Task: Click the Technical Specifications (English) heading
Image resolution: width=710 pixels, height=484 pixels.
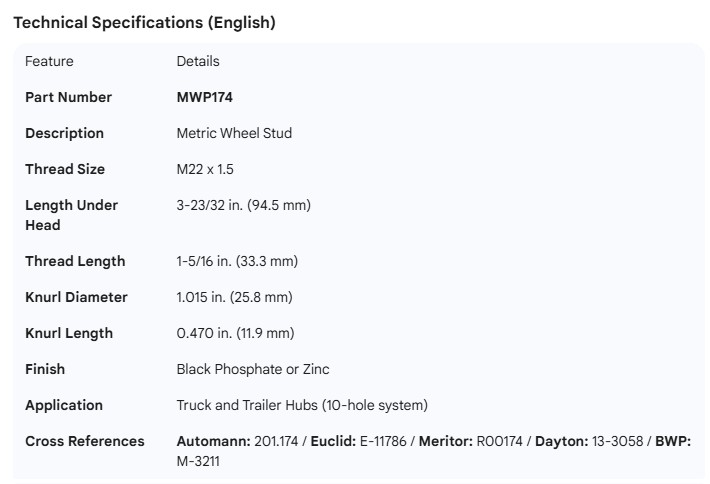Action: (144, 22)
